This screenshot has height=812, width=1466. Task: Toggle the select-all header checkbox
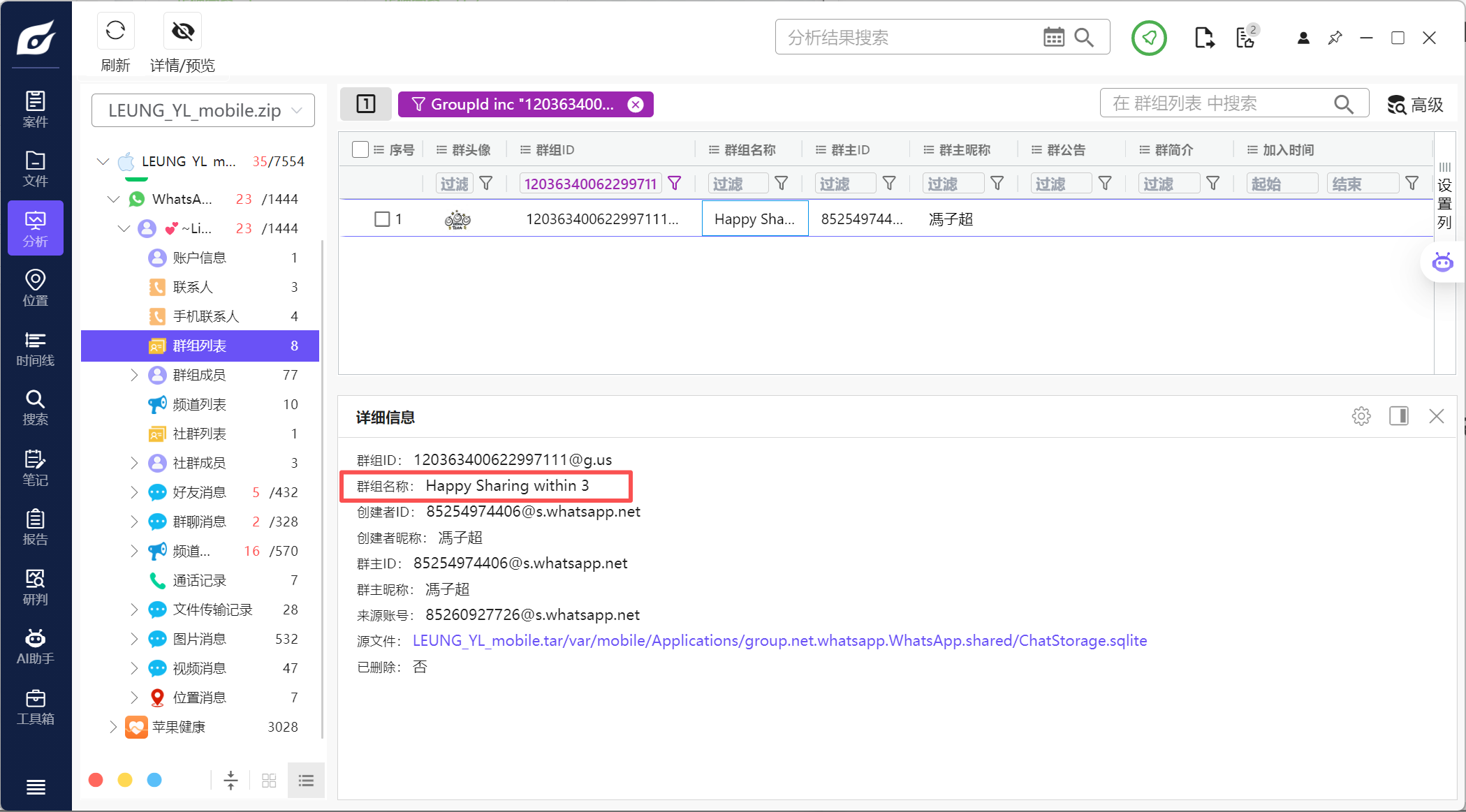coord(360,149)
